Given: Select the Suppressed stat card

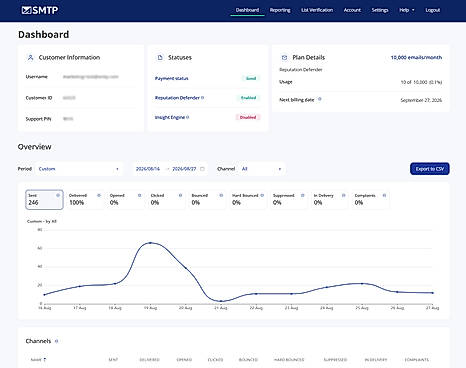Looking at the screenshot, I should [x=289, y=199].
